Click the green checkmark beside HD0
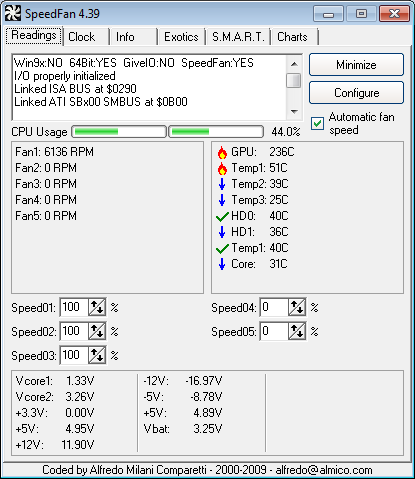Screen dimensions: 415x479 222,217
